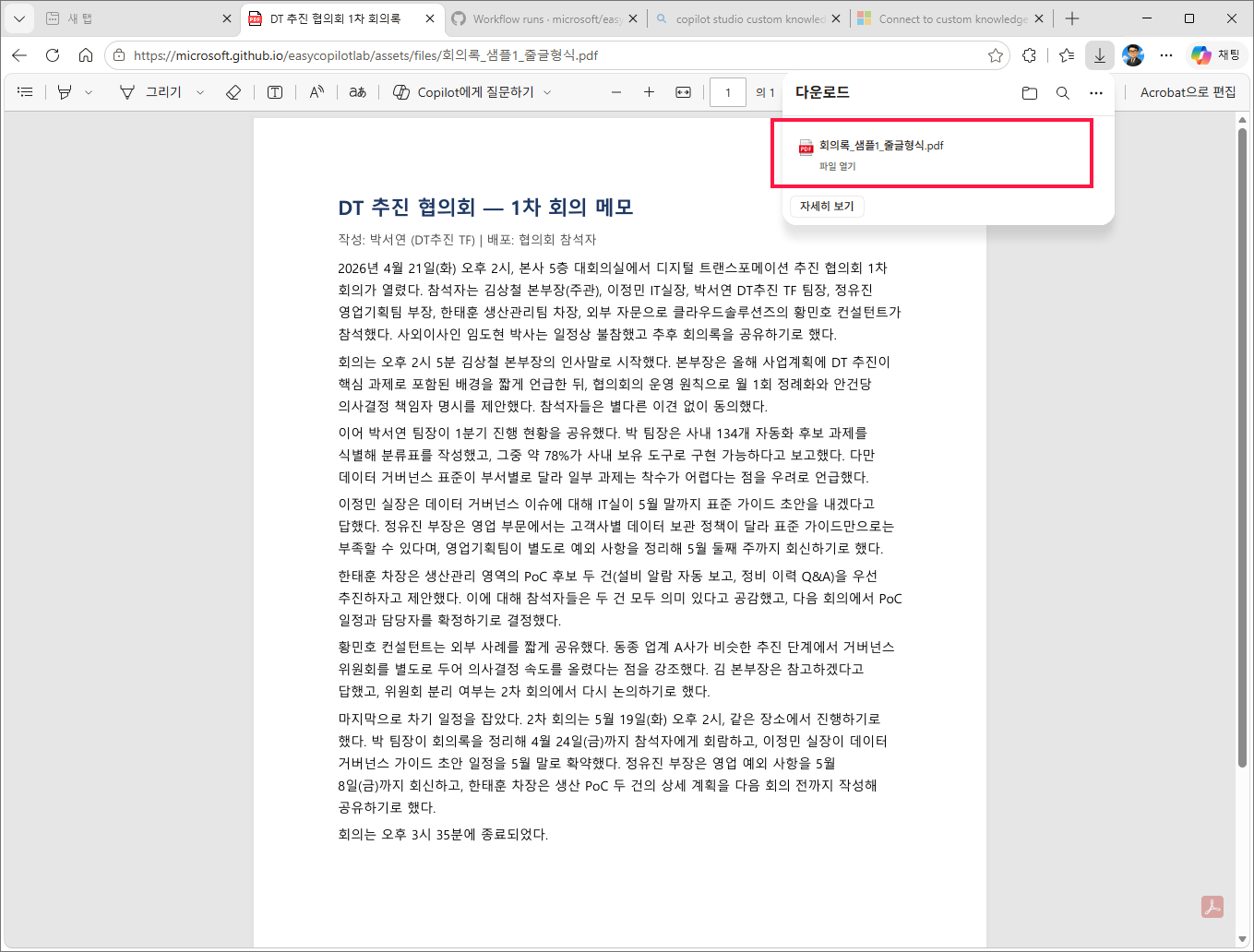Select the eraser tool
The width and height of the screenshot is (1254, 952).
coord(233,92)
